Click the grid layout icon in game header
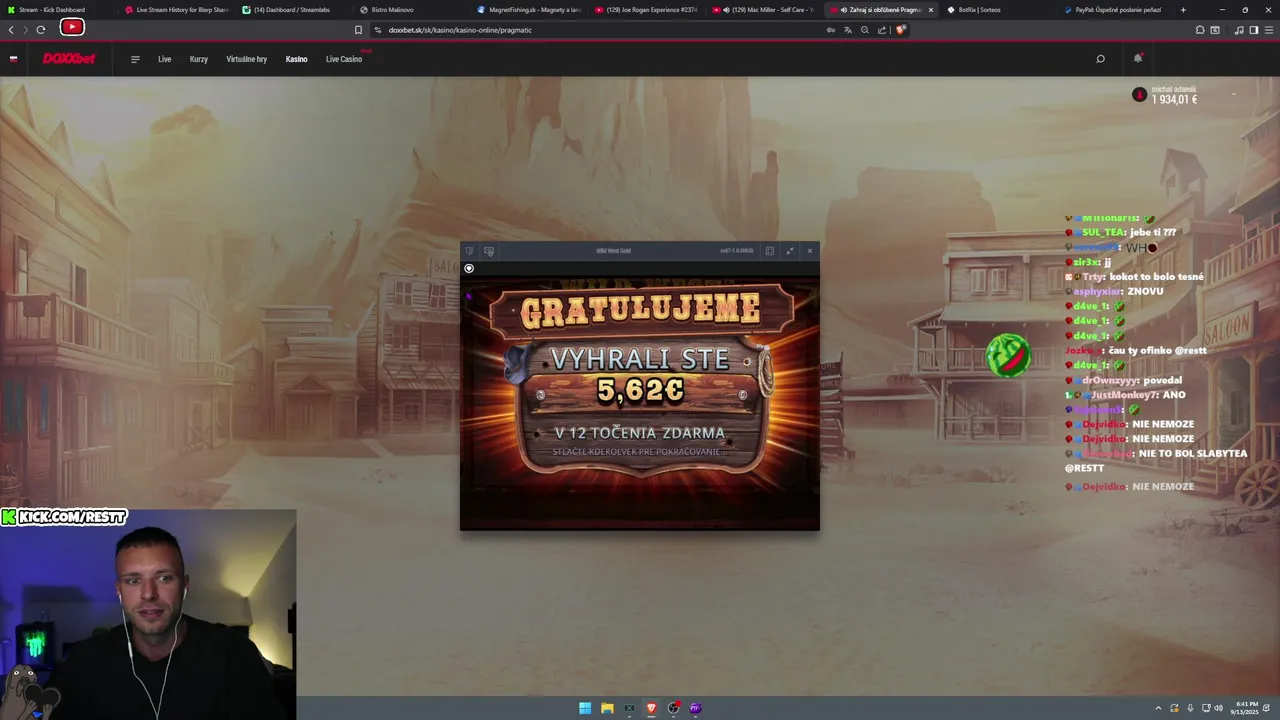This screenshot has height=720, width=1280. click(x=770, y=251)
